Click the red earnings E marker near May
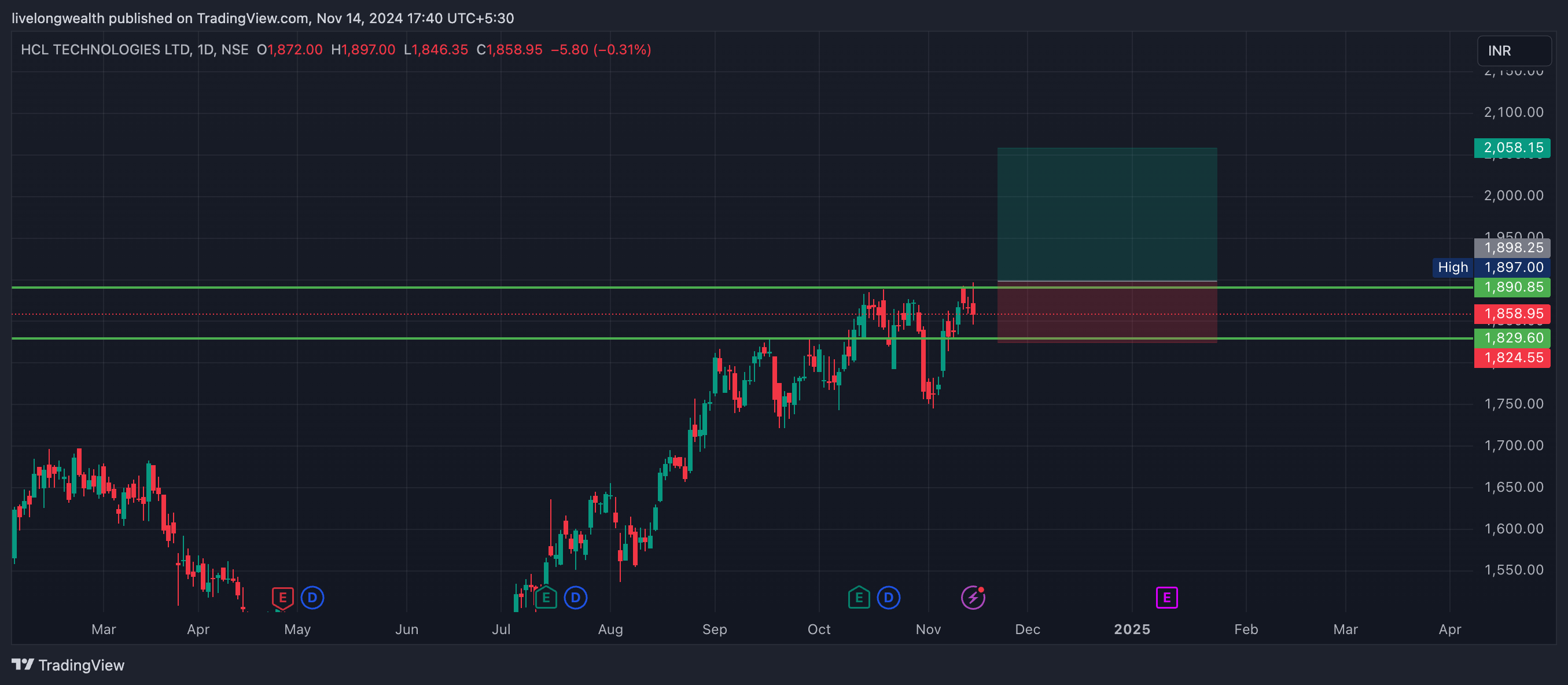1568x685 pixels. tap(282, 598)
